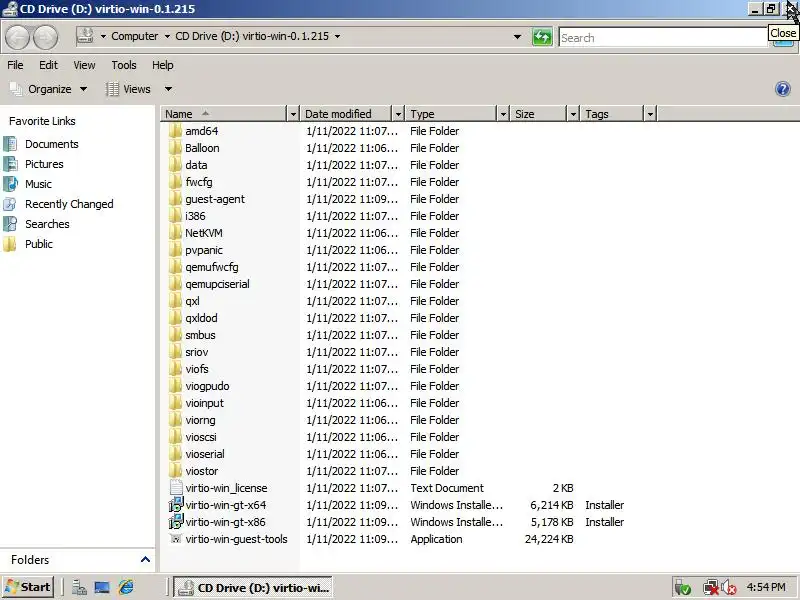800x600 pixels.
Task: Click the network disconnected tray icon
Action: coord(710,588)
